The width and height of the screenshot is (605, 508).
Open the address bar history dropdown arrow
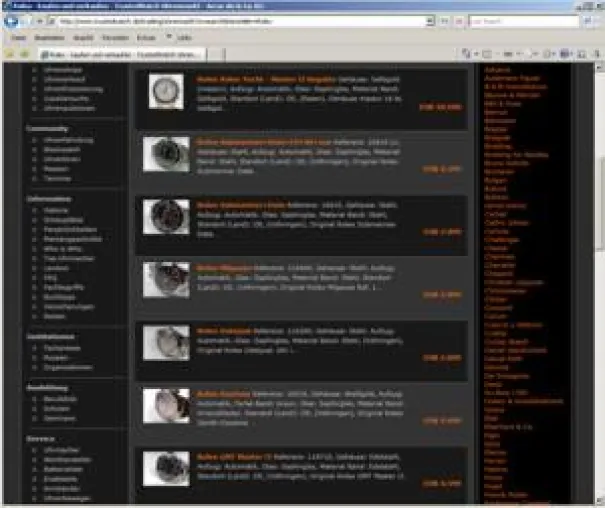click(429, 21)
